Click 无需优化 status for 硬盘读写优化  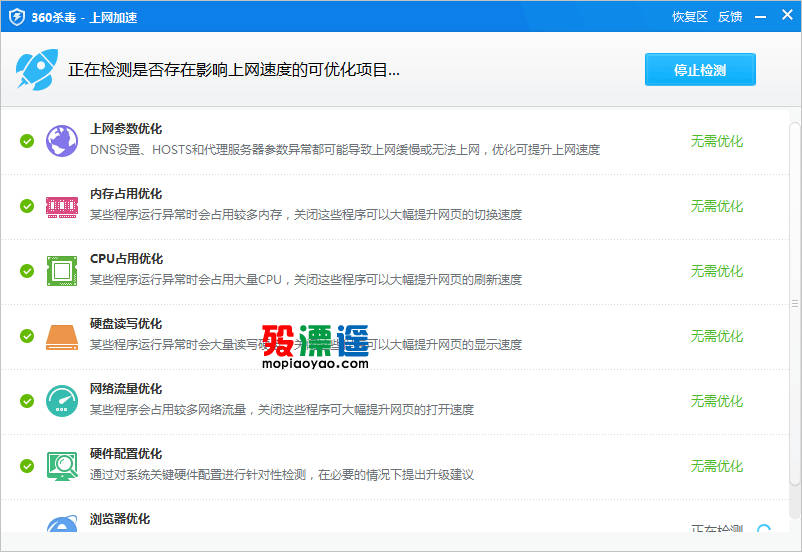pos(717,336)
